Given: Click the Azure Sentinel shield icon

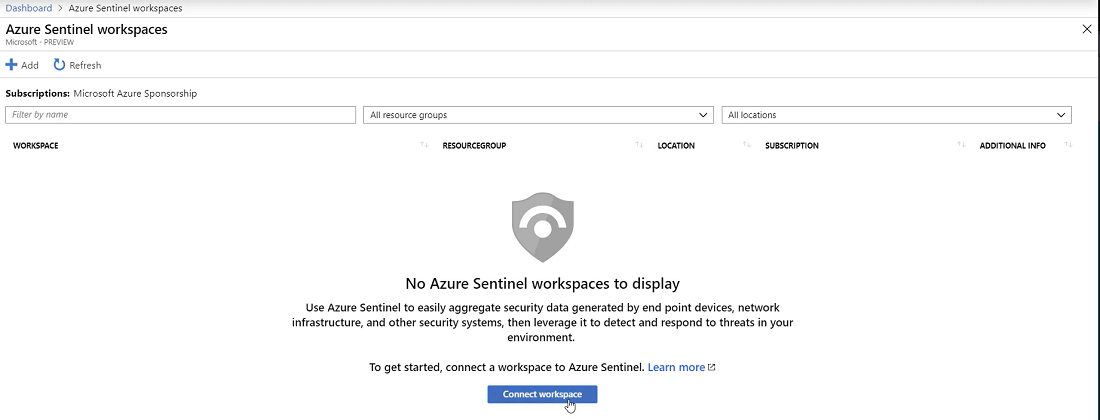Looking at the screenshot, I should point(542,228).
